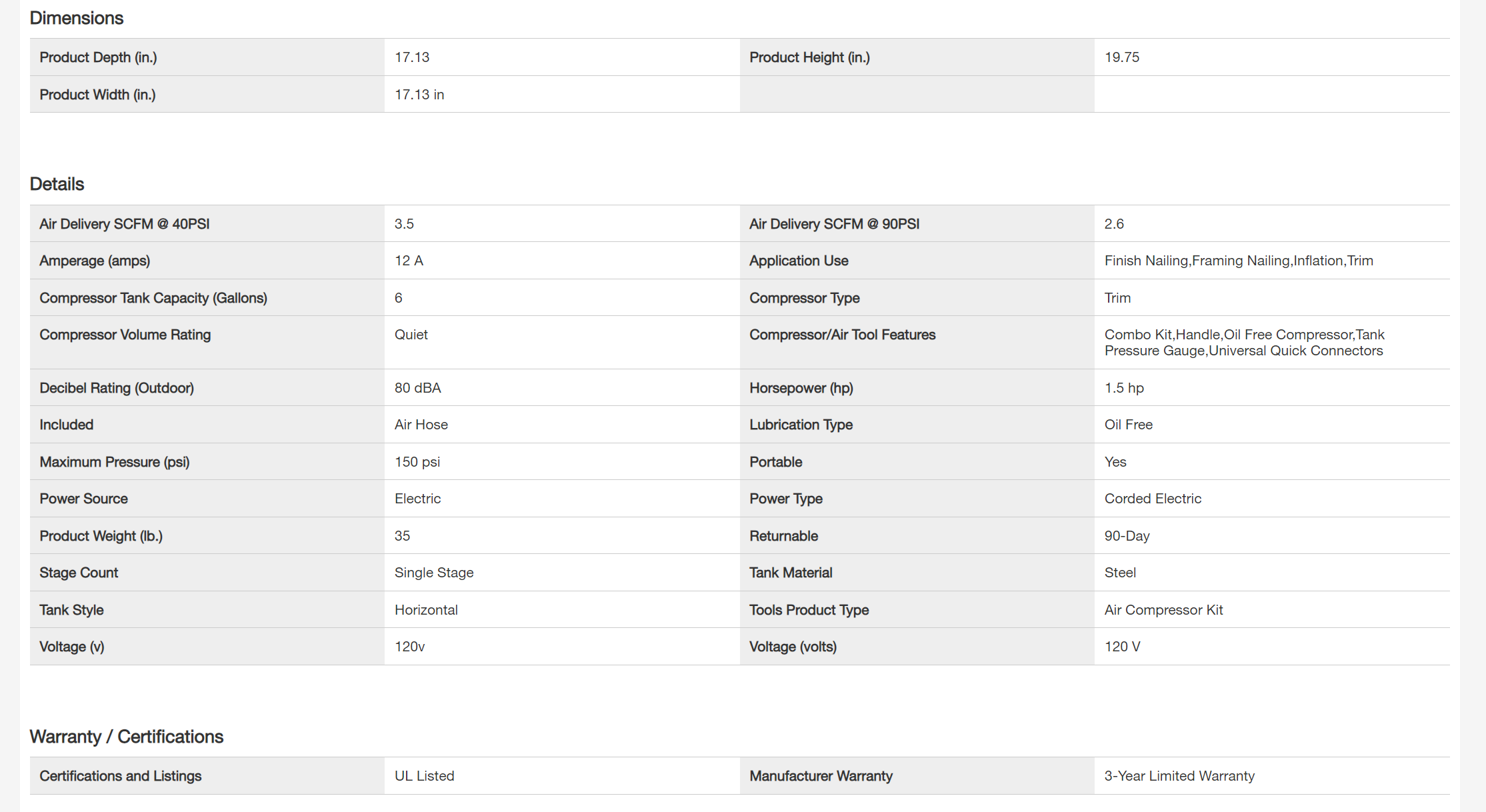The height and width of the screenshot is (812, 1486).
Task: Select the Product Height value 19.75
Action: tap(1122, 57)
